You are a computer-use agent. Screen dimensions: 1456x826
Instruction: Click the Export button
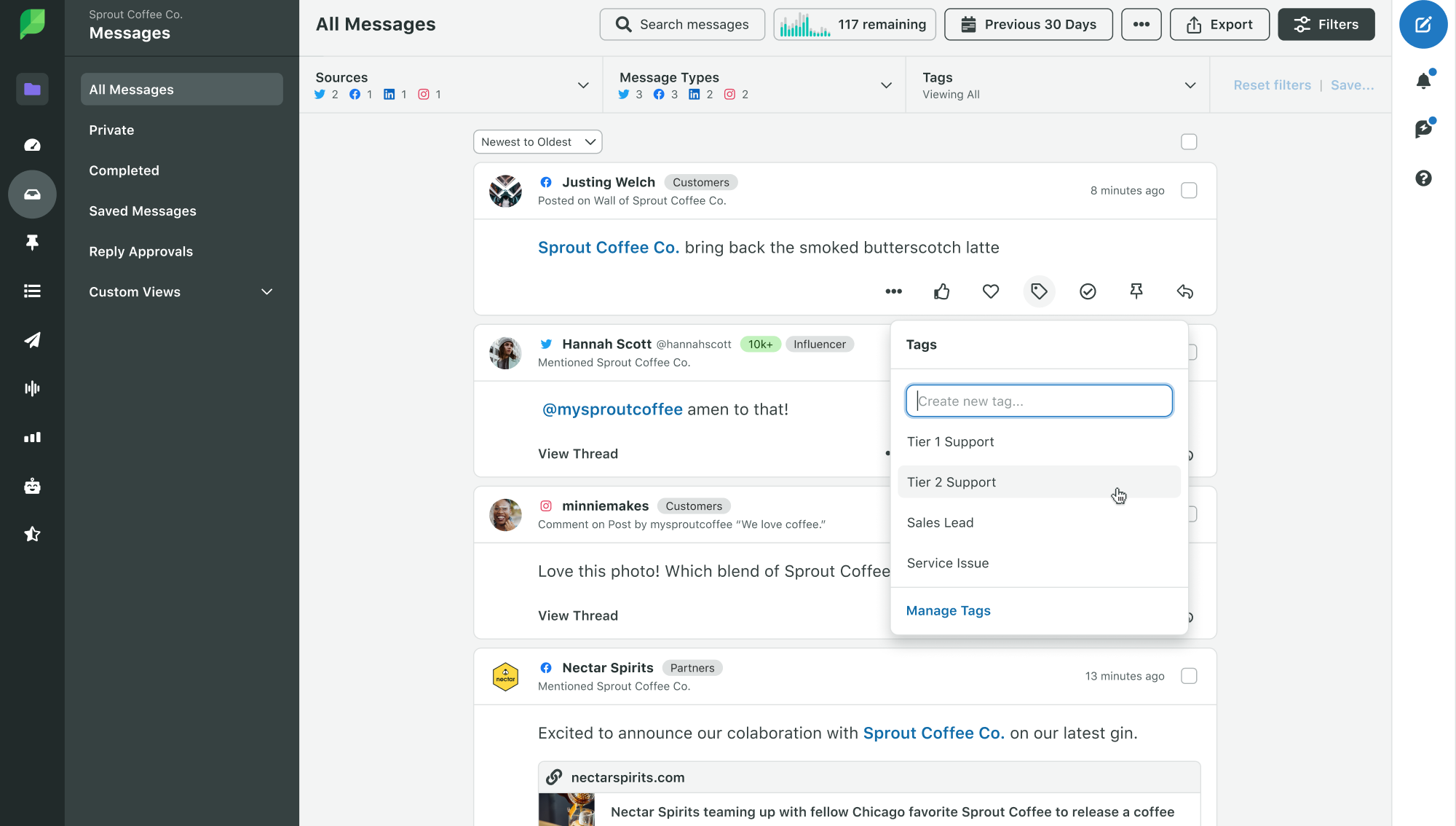click(1219, 24)
